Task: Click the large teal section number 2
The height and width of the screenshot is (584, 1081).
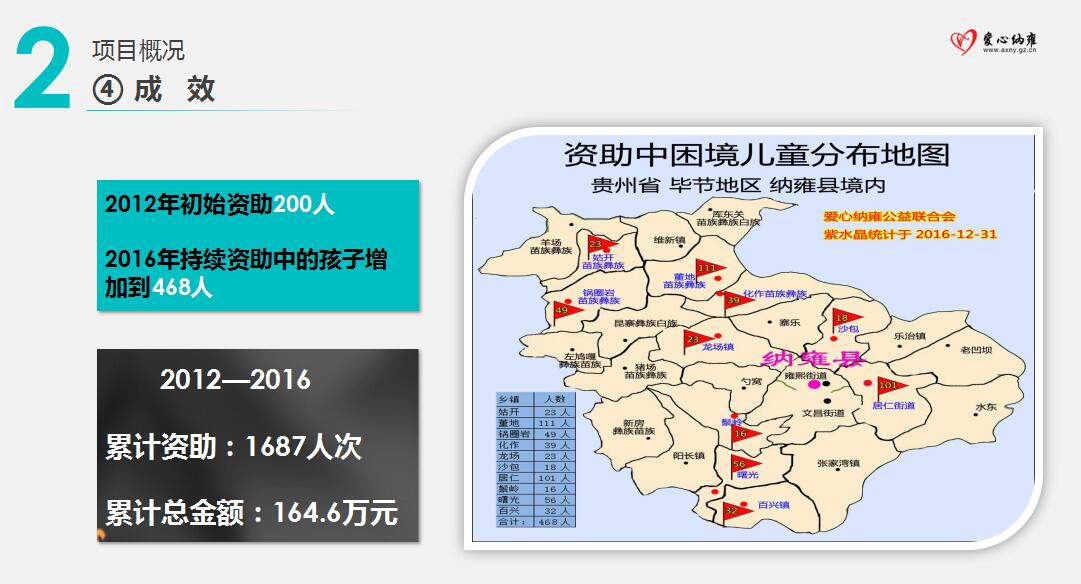Action: 42,68
